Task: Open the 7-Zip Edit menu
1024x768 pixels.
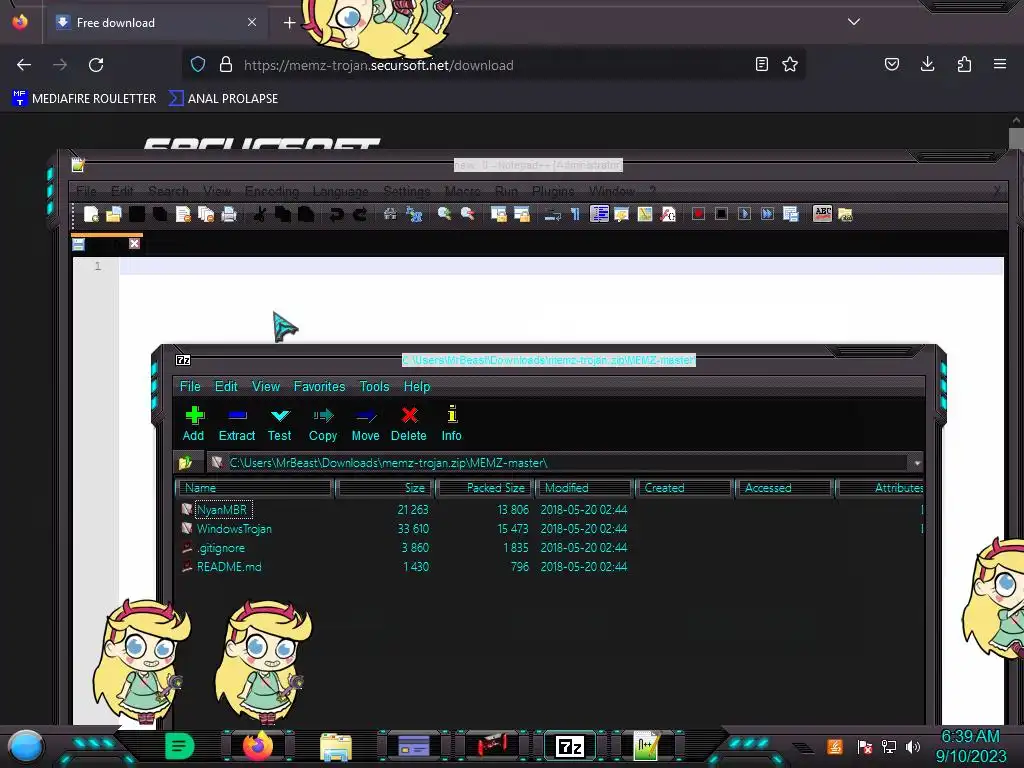Action: coord(226,387)
